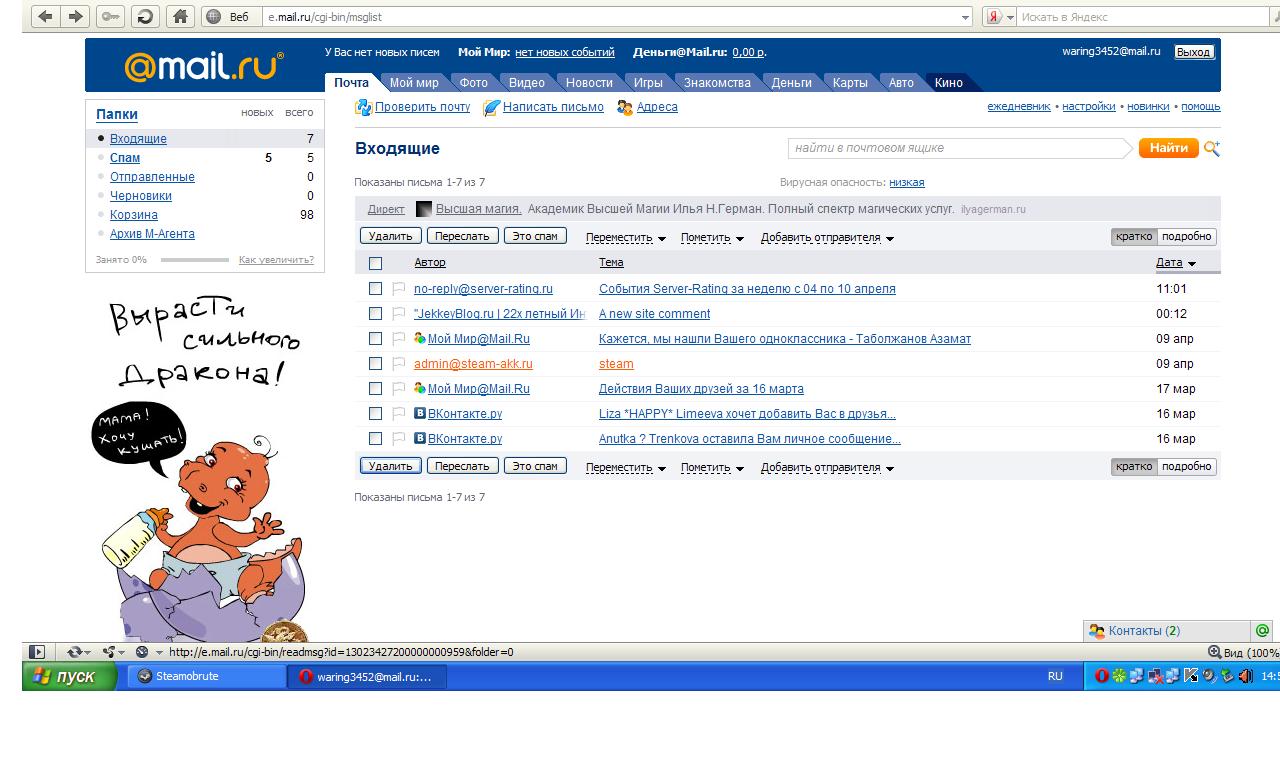Click flag icon for no-reply@server-rating.ru message
This screenshot has height=768, width=1280.
(399, 289)
